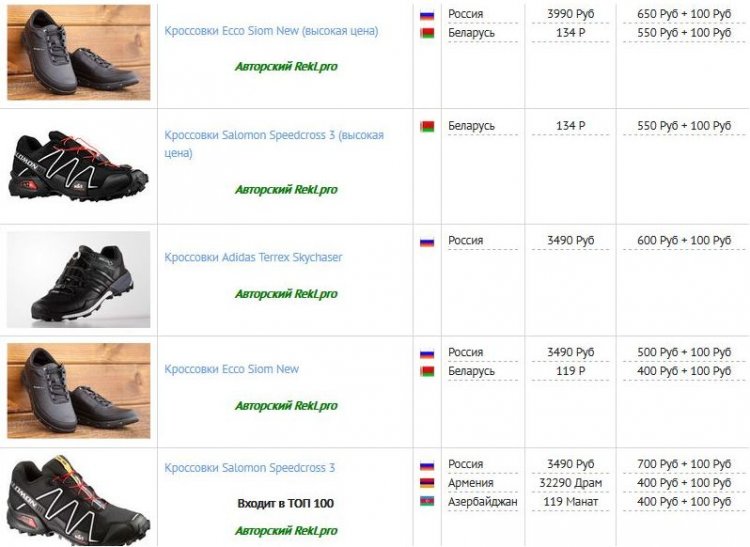Click the "Армения" country label
The height and width of the screenshot is (547, 750).
point(471,483)
